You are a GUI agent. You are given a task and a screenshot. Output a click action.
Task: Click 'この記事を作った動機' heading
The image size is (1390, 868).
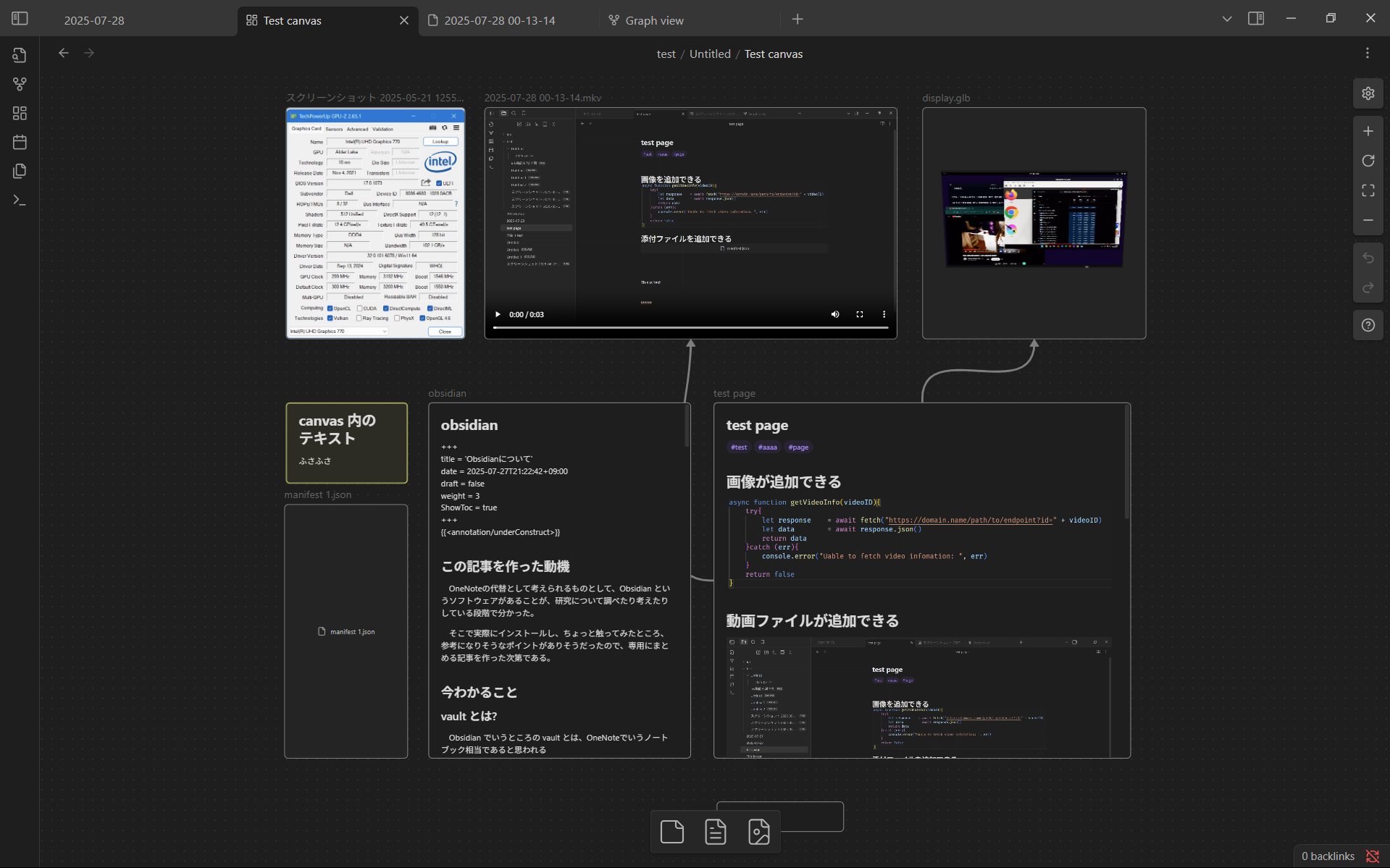[x=505, y=566]
